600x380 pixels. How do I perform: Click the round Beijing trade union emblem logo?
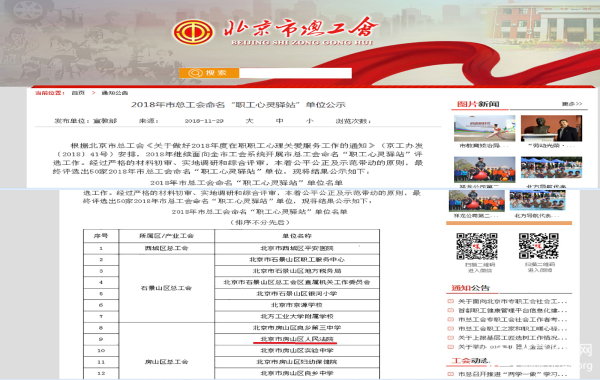pyautogui.click(x=193, y=33)
